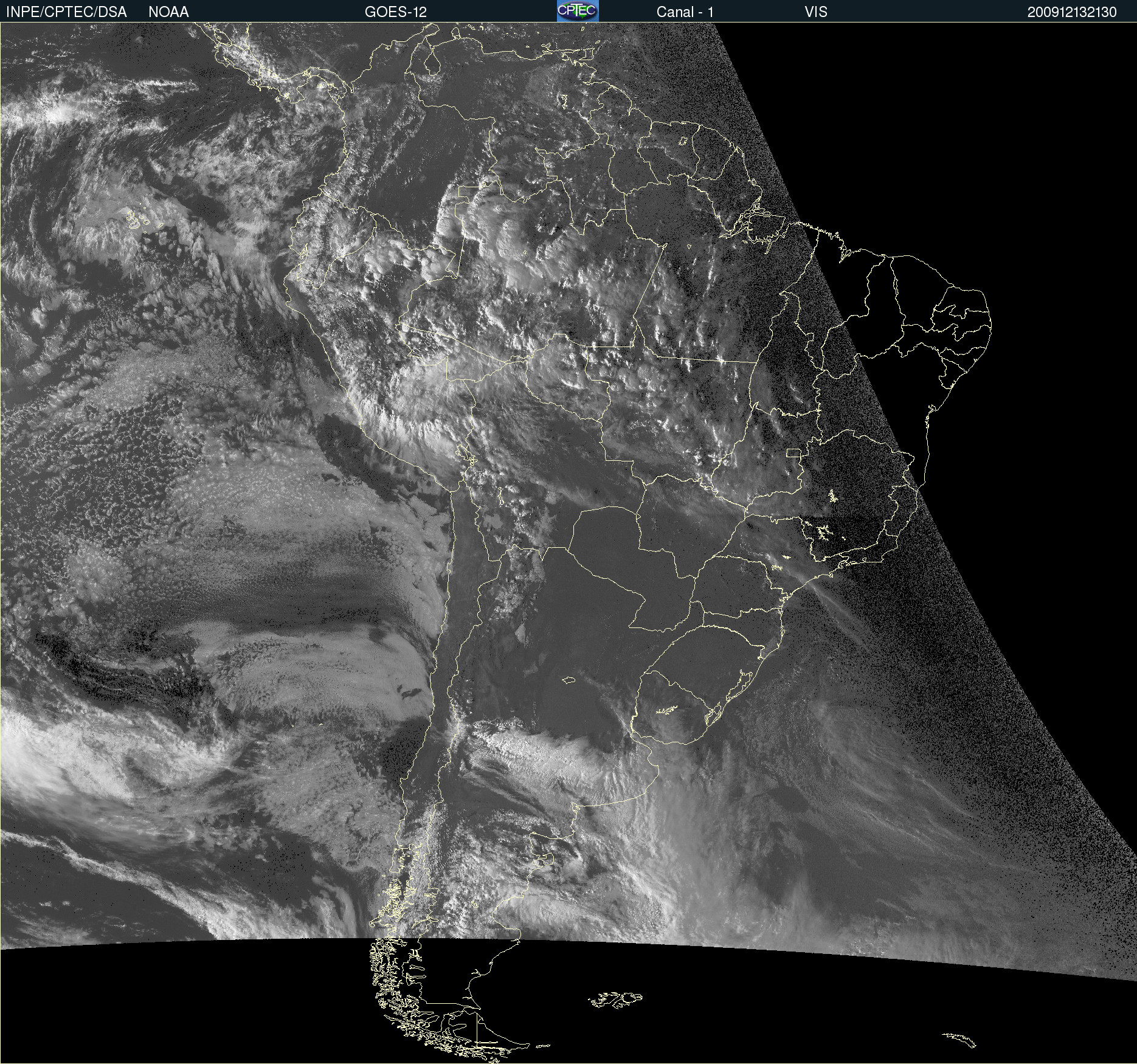Screen dimensions: 1137x1064
Task: Click the CPTEC logo in the header
Action: pyautogui.click(x=578, y=11)
